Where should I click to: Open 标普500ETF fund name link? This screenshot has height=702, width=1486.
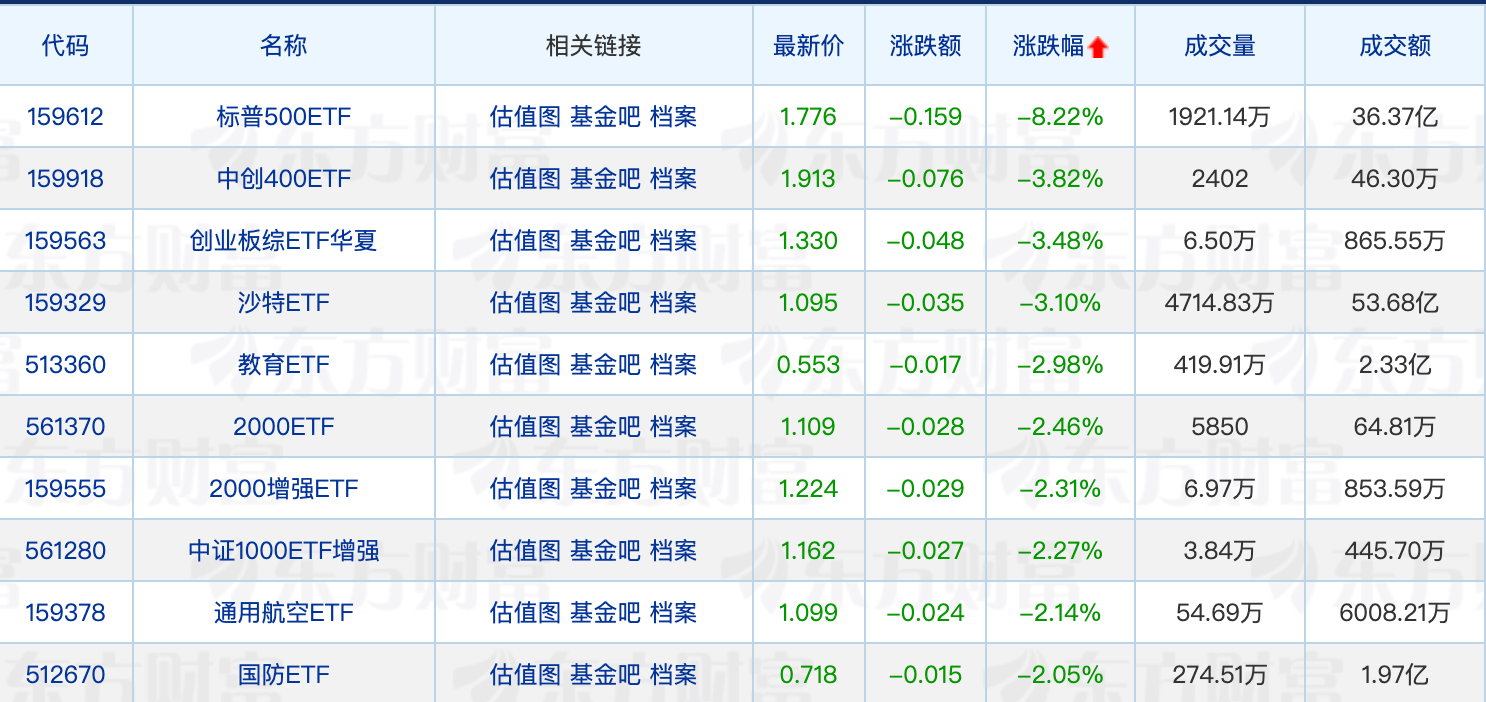pyautogui.click(x=284, y=117)
